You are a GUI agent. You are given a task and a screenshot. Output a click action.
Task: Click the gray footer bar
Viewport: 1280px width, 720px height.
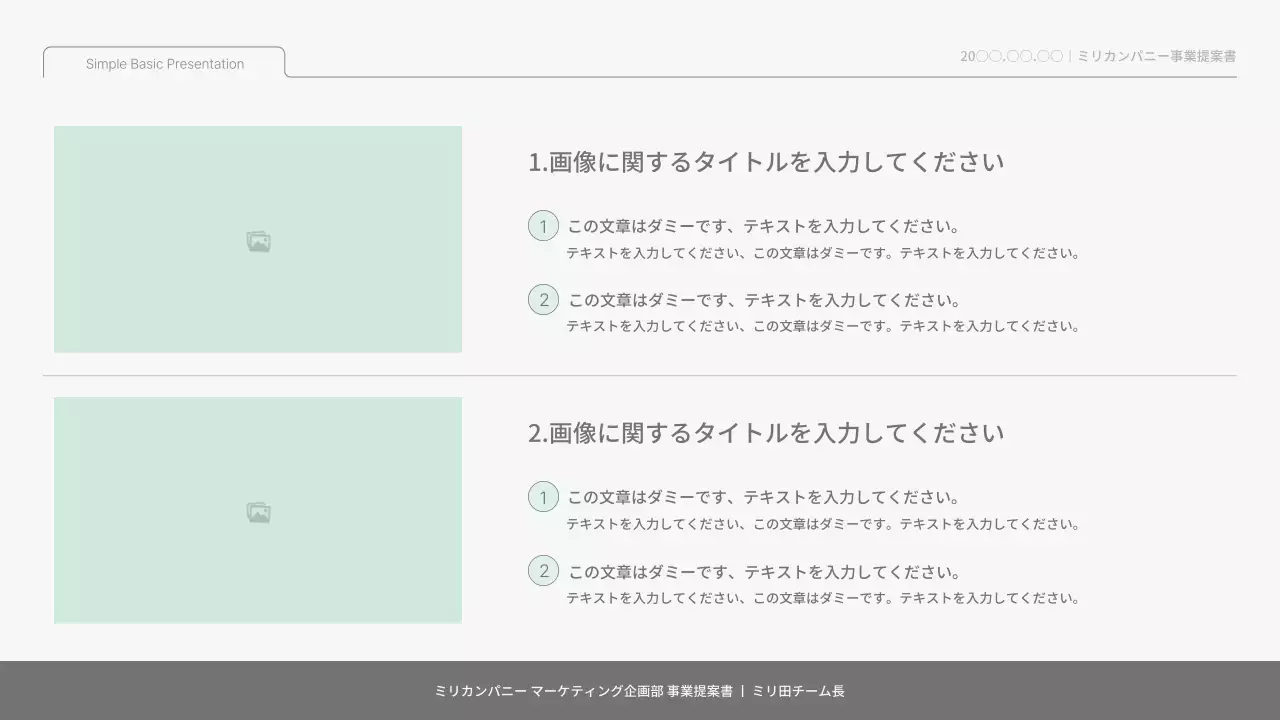tap(640, 690)
